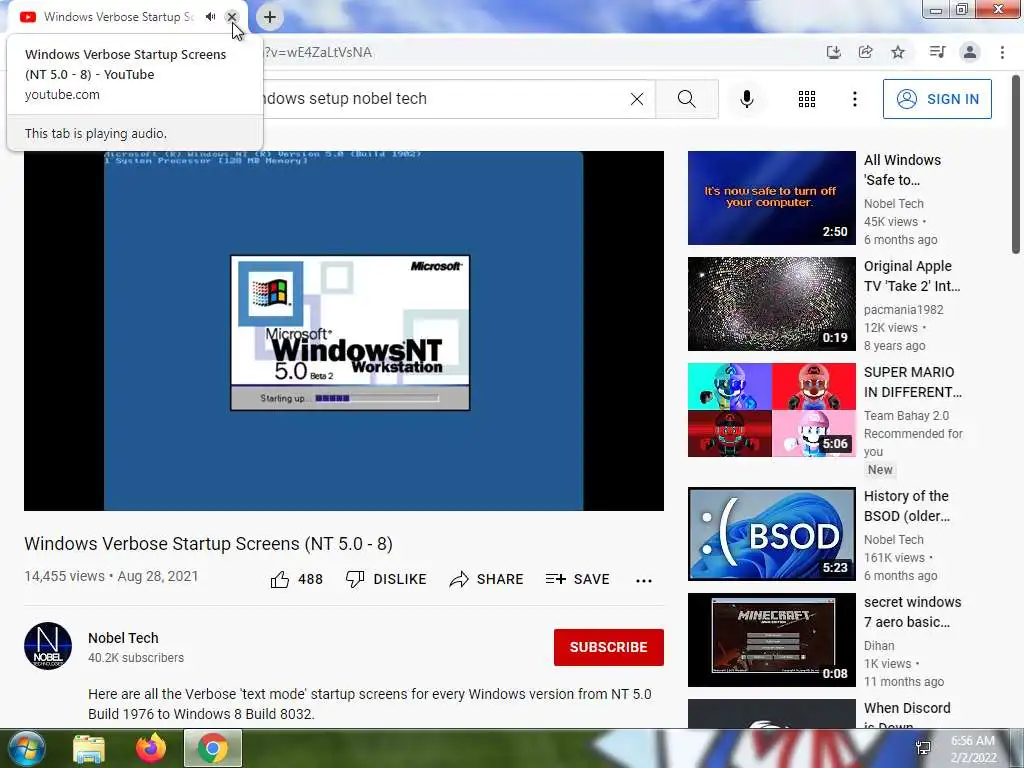Viewport: 1024px width, 768px height.
Task: Click the pacmania1982 channel name
Action: click(x=903, y=310)
